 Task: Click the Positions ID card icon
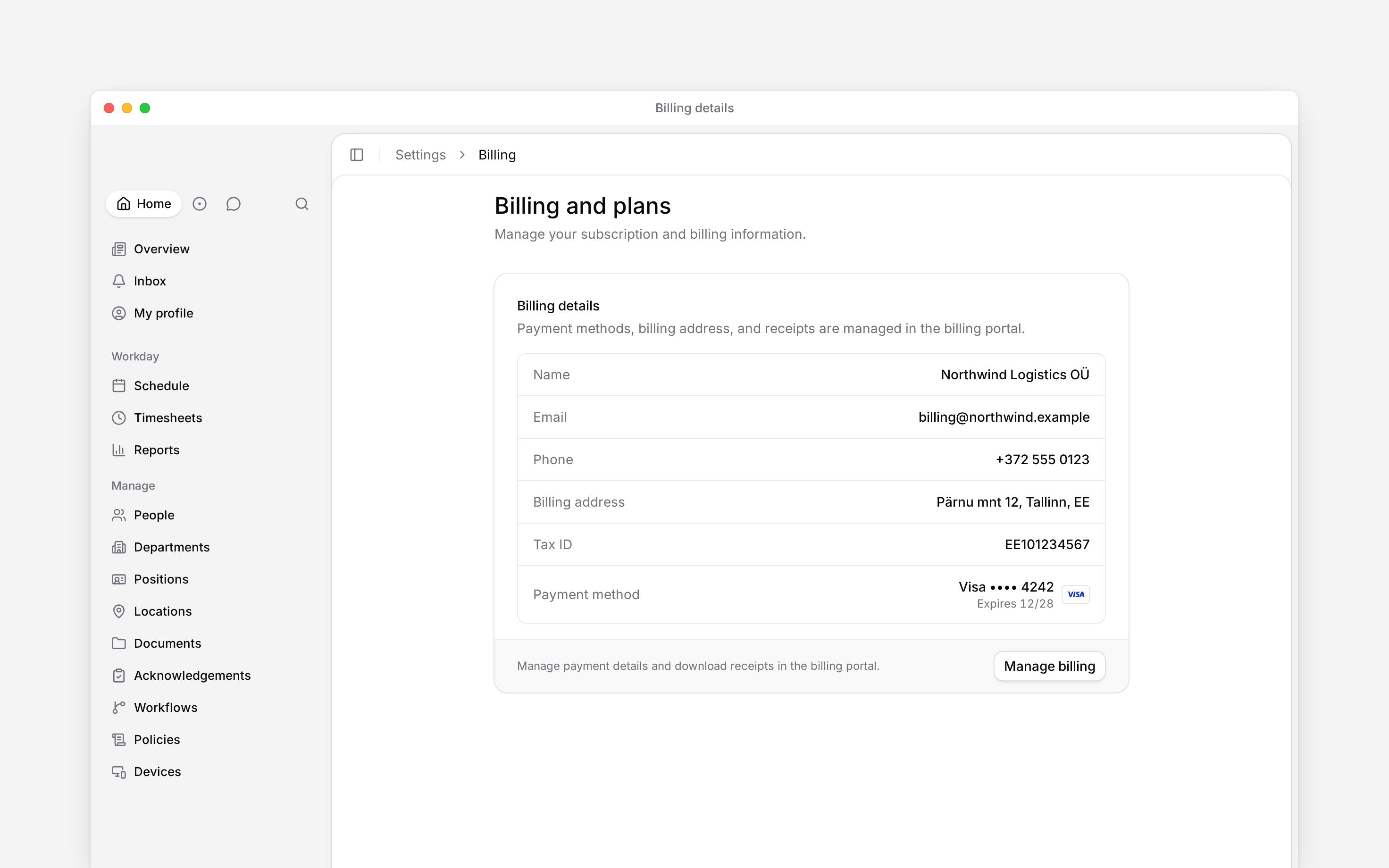coord(119,579)
